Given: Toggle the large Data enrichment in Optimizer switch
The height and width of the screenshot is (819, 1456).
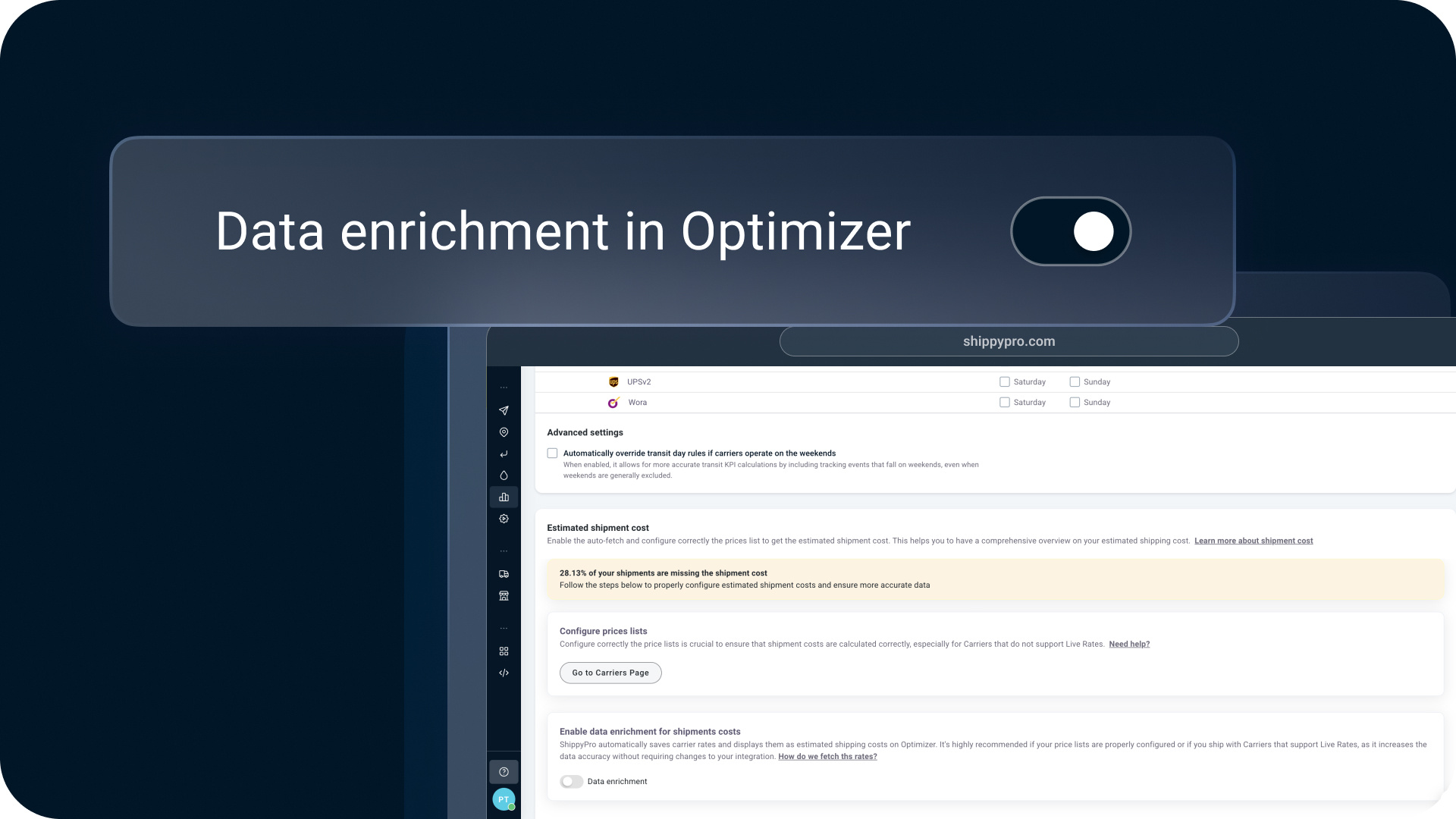Looking at the screenshot, I should point(1071,231).
